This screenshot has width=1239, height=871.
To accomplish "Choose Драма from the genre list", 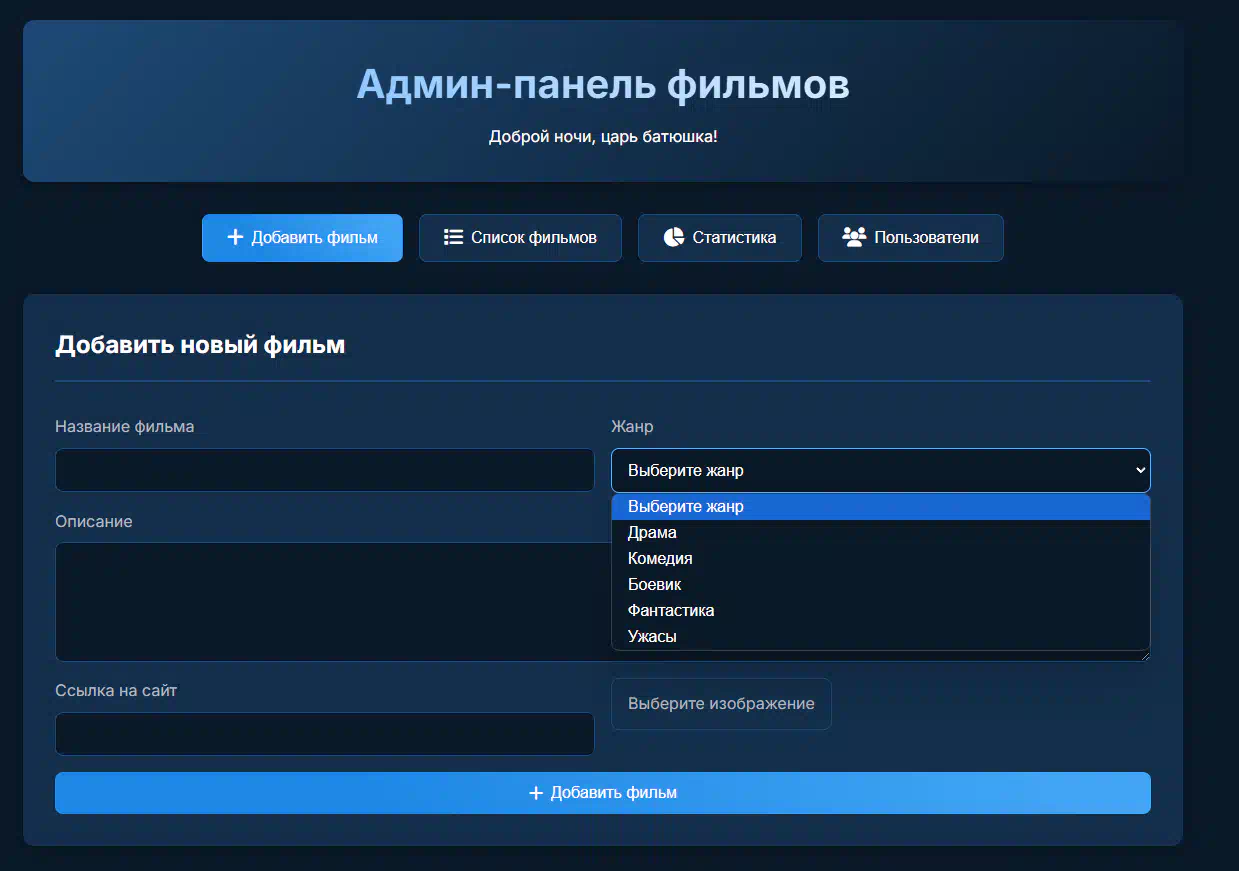I will (652, 533).
